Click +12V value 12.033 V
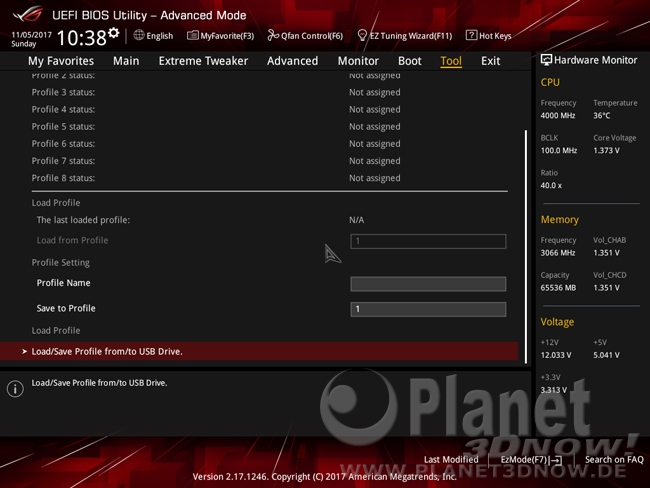 (556, 355)
